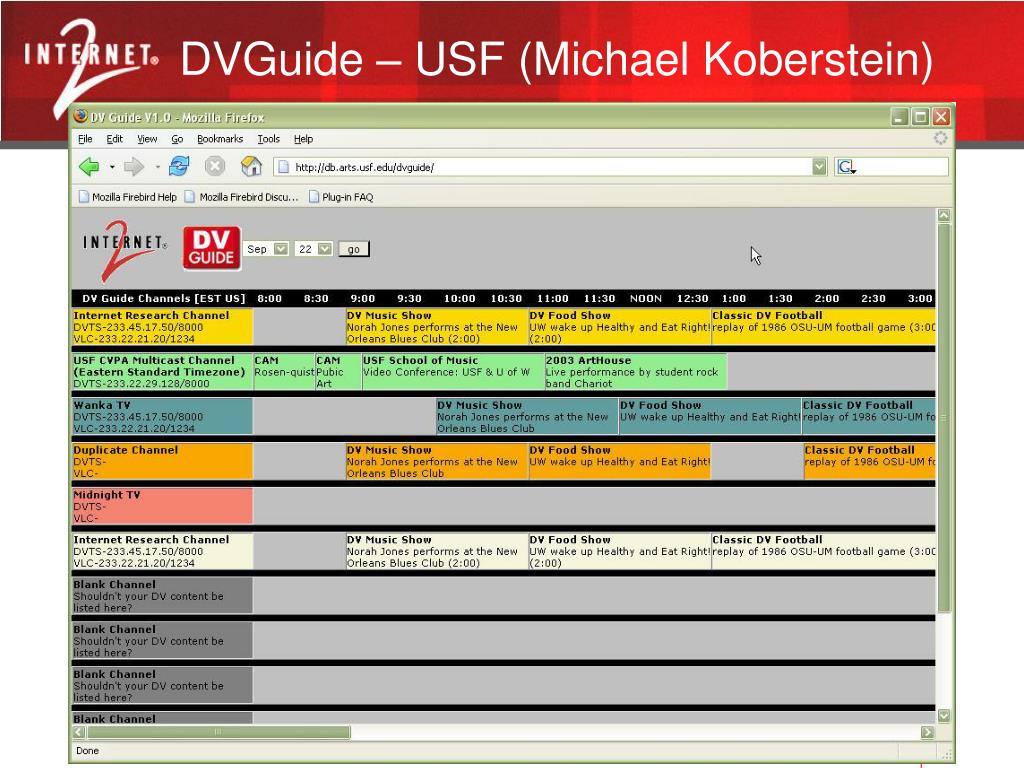
Task: Click the Wanka TV channel cell
Action: pyautogui.click(x=162, y=417)
